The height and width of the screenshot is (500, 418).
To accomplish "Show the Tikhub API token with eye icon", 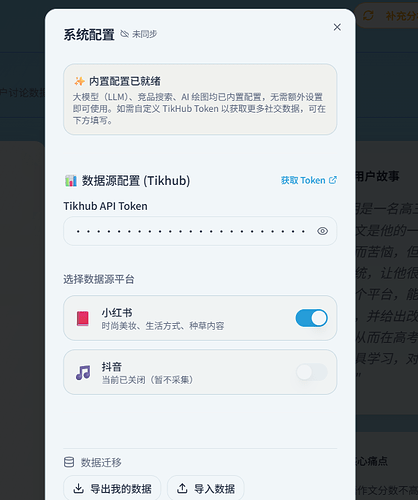I will 322,231.
